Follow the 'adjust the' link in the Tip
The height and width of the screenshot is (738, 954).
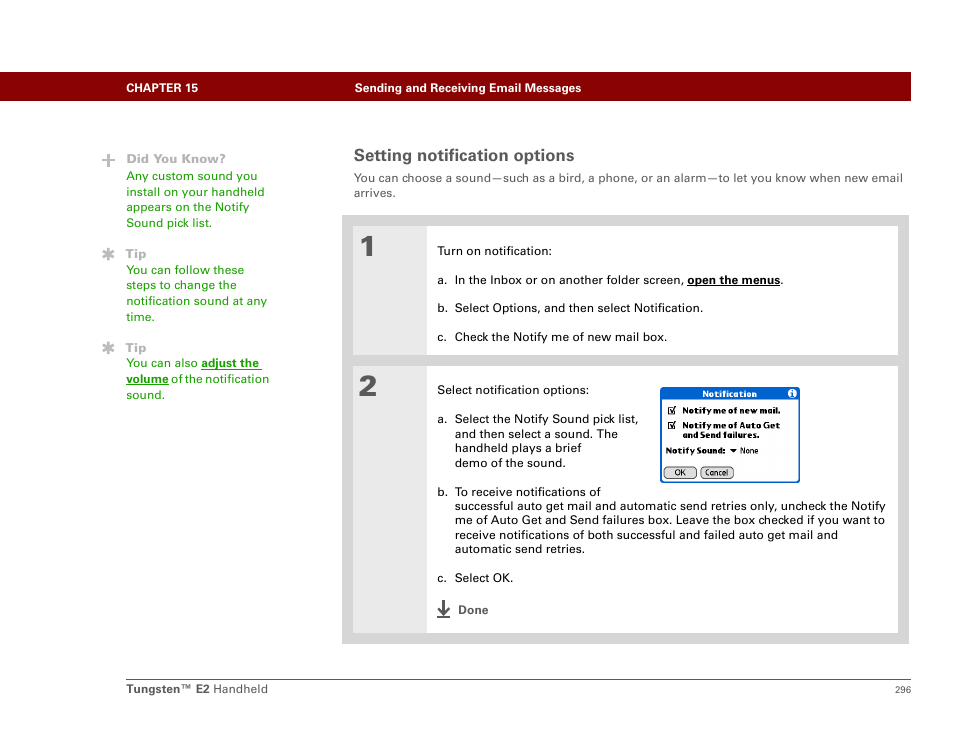coord(230,363)
